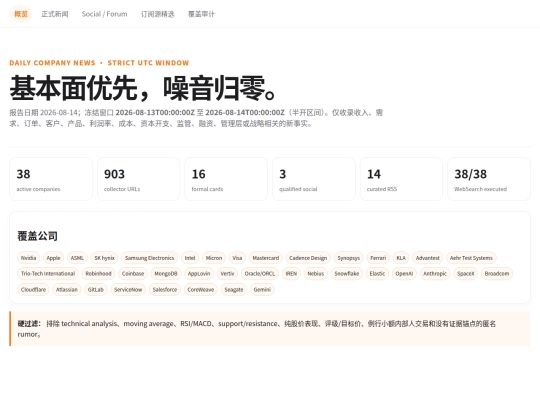Select the SK hynix chip

pyautogui.click(x=104, y=258)
